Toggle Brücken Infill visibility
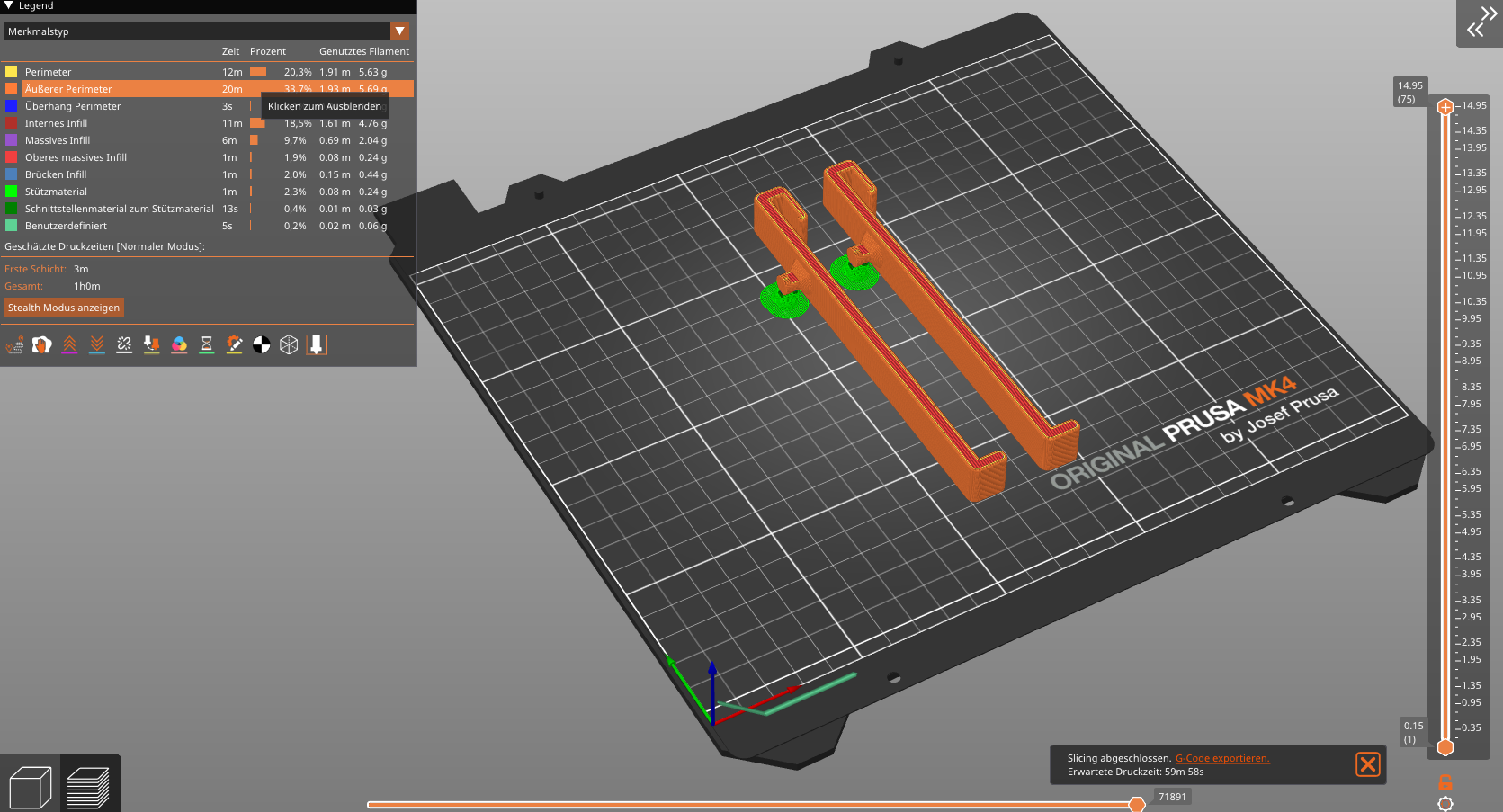1503x812 pixels. pyautogui.click(x=209, y=174)
